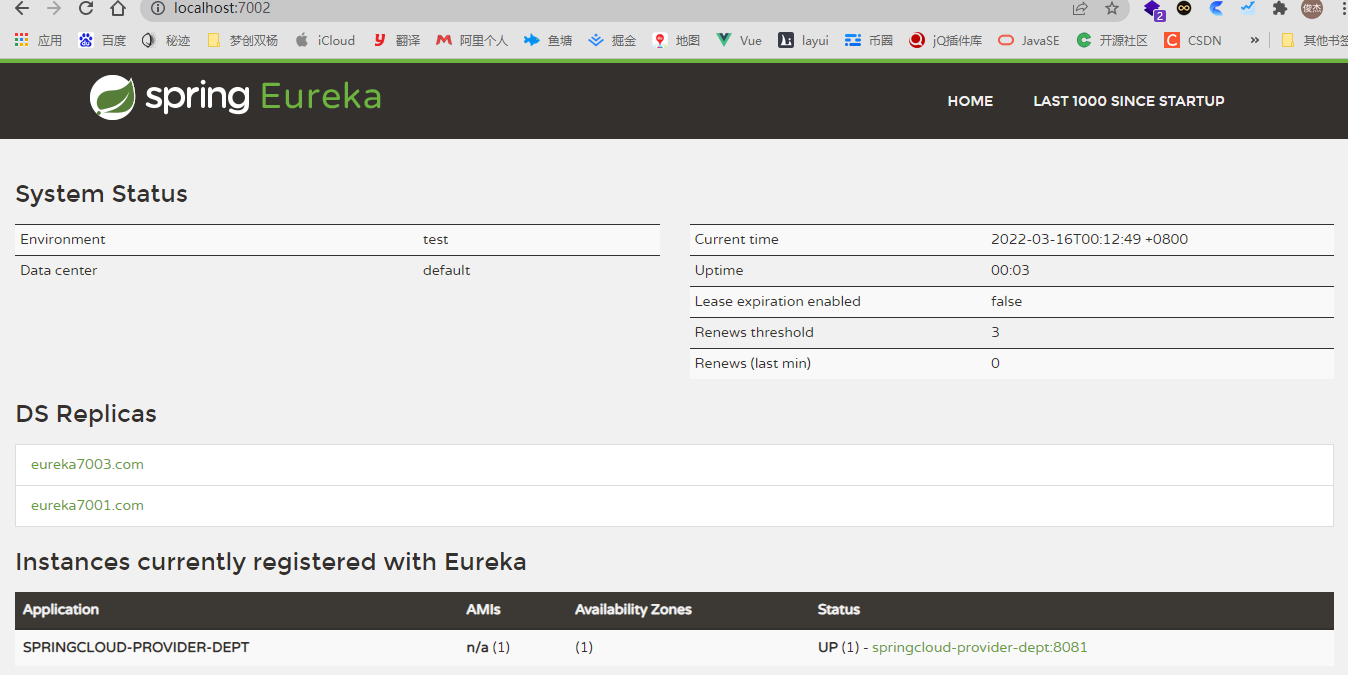
Task: Click the Availability Zones column header
Action: point(633,609)
